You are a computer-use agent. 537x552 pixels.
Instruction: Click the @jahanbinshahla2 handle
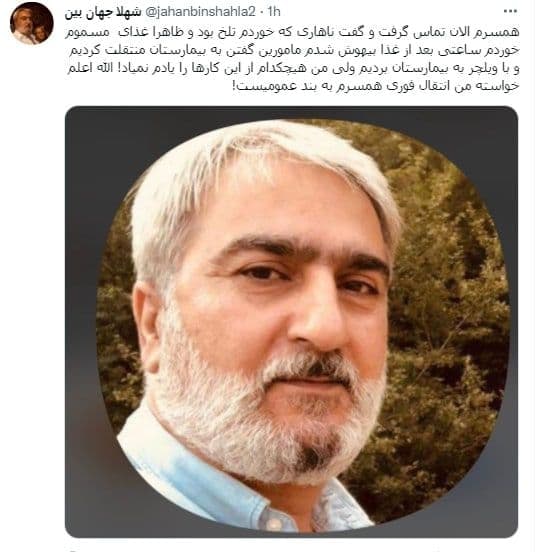[200, 12]
